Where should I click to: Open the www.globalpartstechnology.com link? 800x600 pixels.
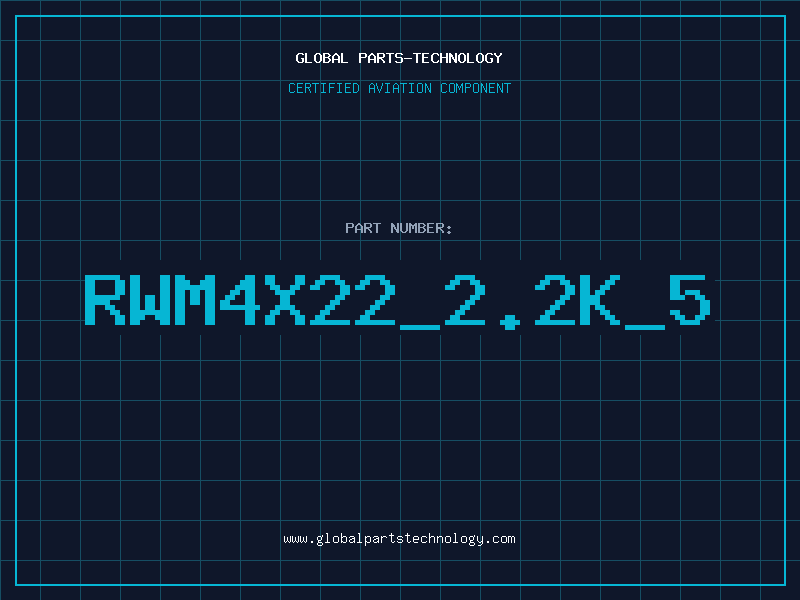399,539
